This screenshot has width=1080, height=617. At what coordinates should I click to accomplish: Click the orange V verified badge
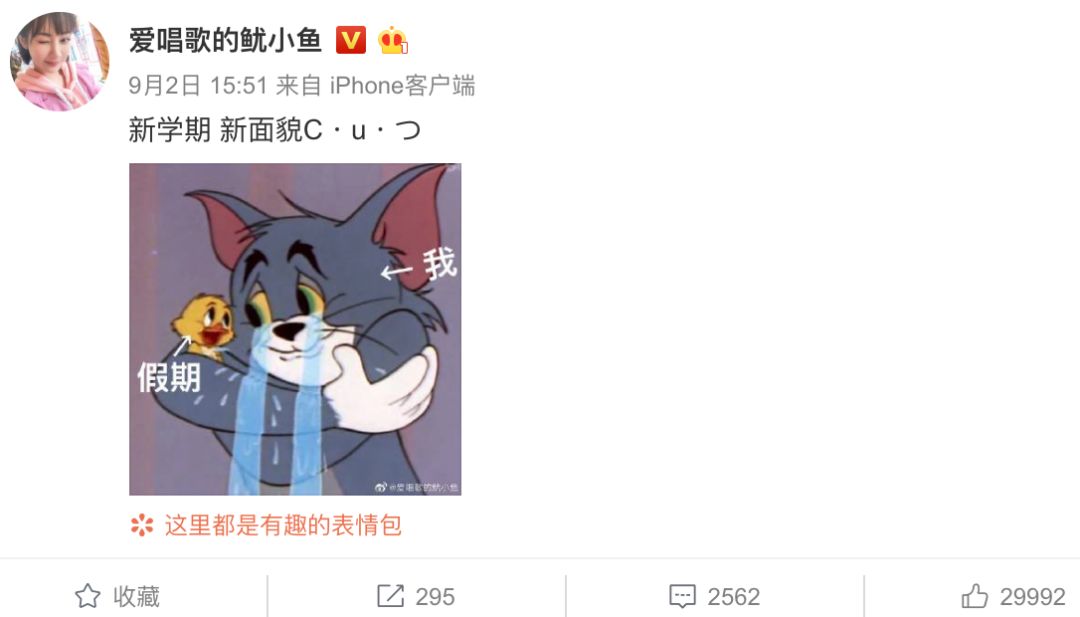[x=351, y=40]
